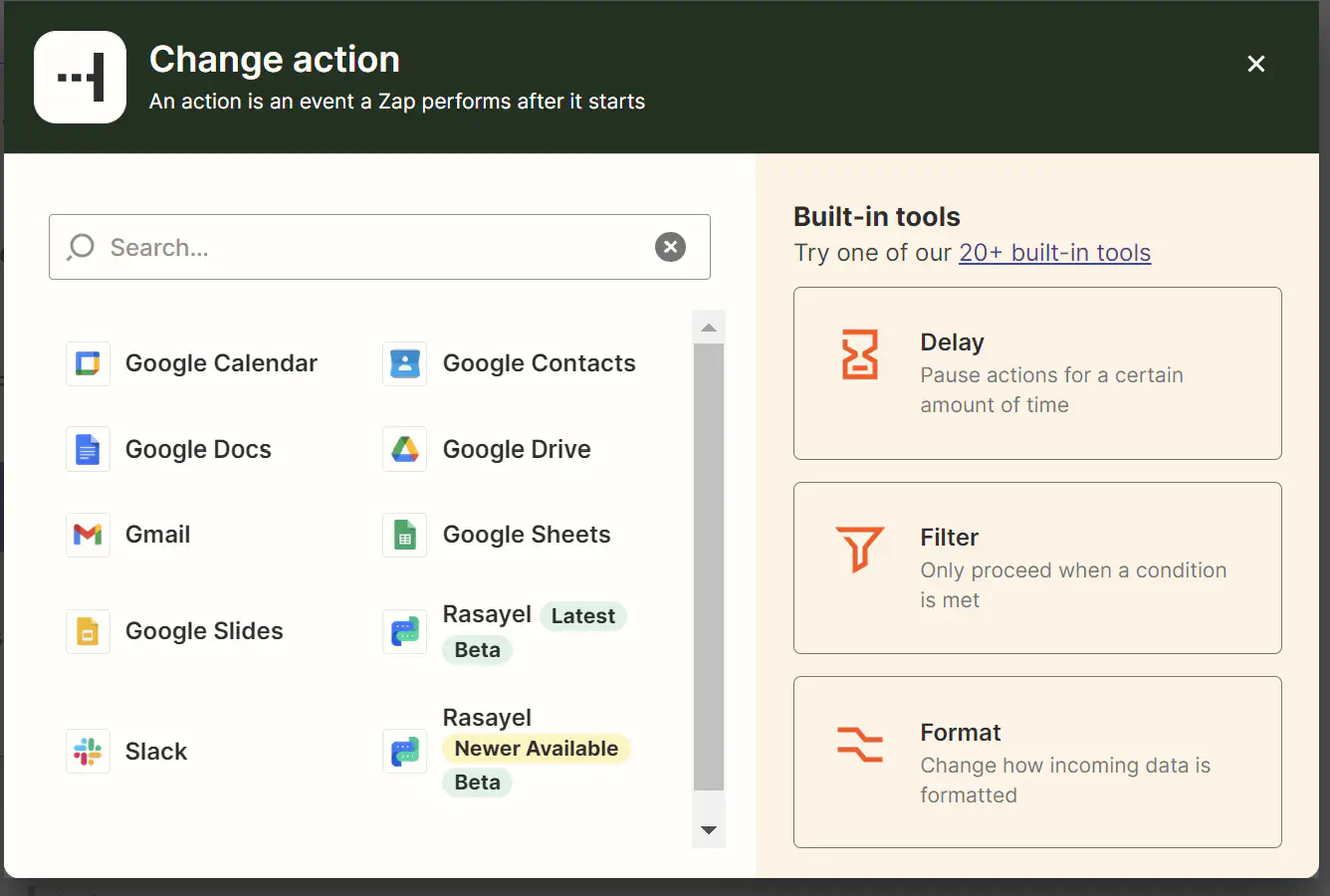Click the hourglass icon on the Delay tool
Screen dimensions: 1330x896
(x=860, y=353)
